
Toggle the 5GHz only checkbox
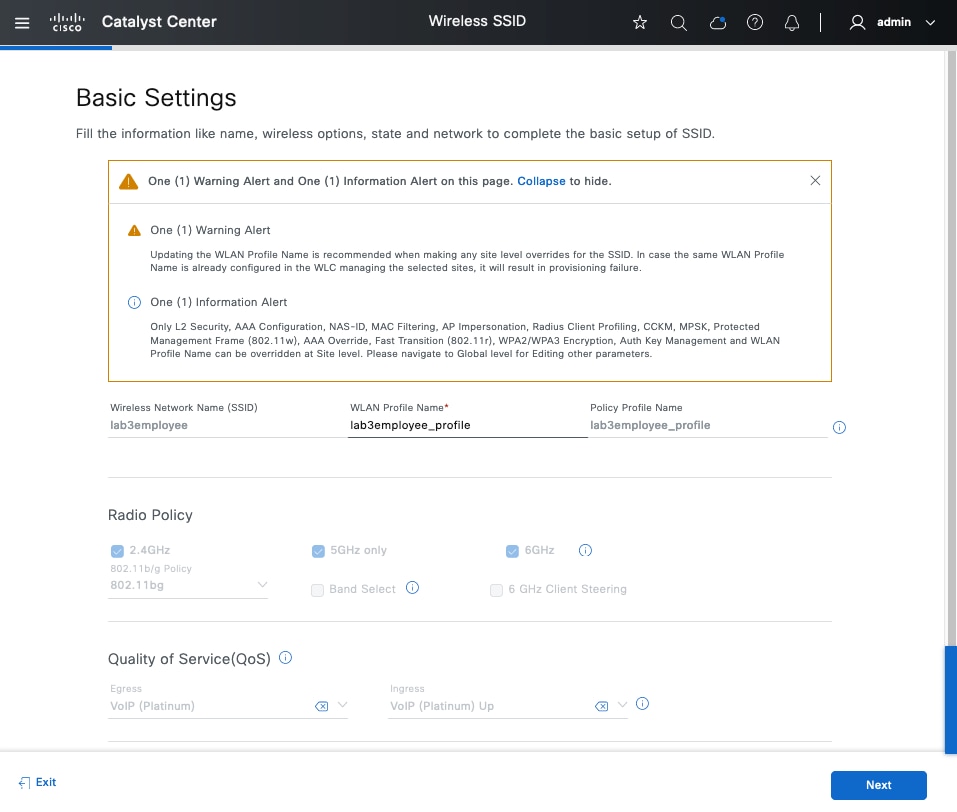[x=318, y=550]
